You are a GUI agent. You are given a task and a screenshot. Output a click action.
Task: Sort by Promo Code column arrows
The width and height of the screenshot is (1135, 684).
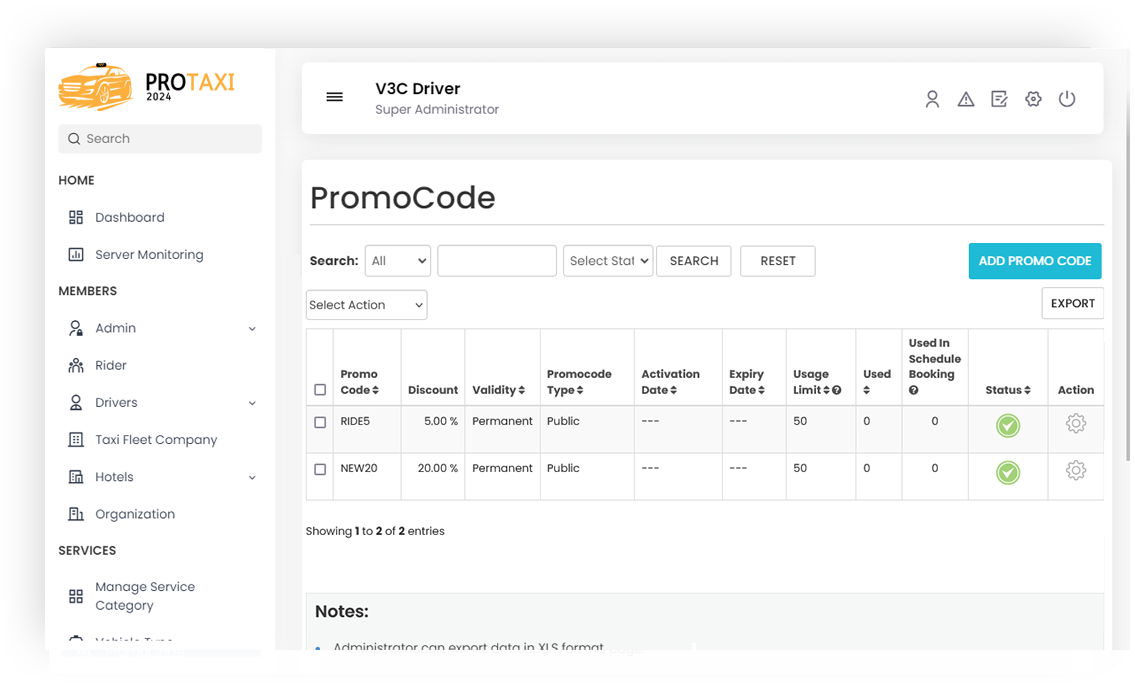pos(376,390)
